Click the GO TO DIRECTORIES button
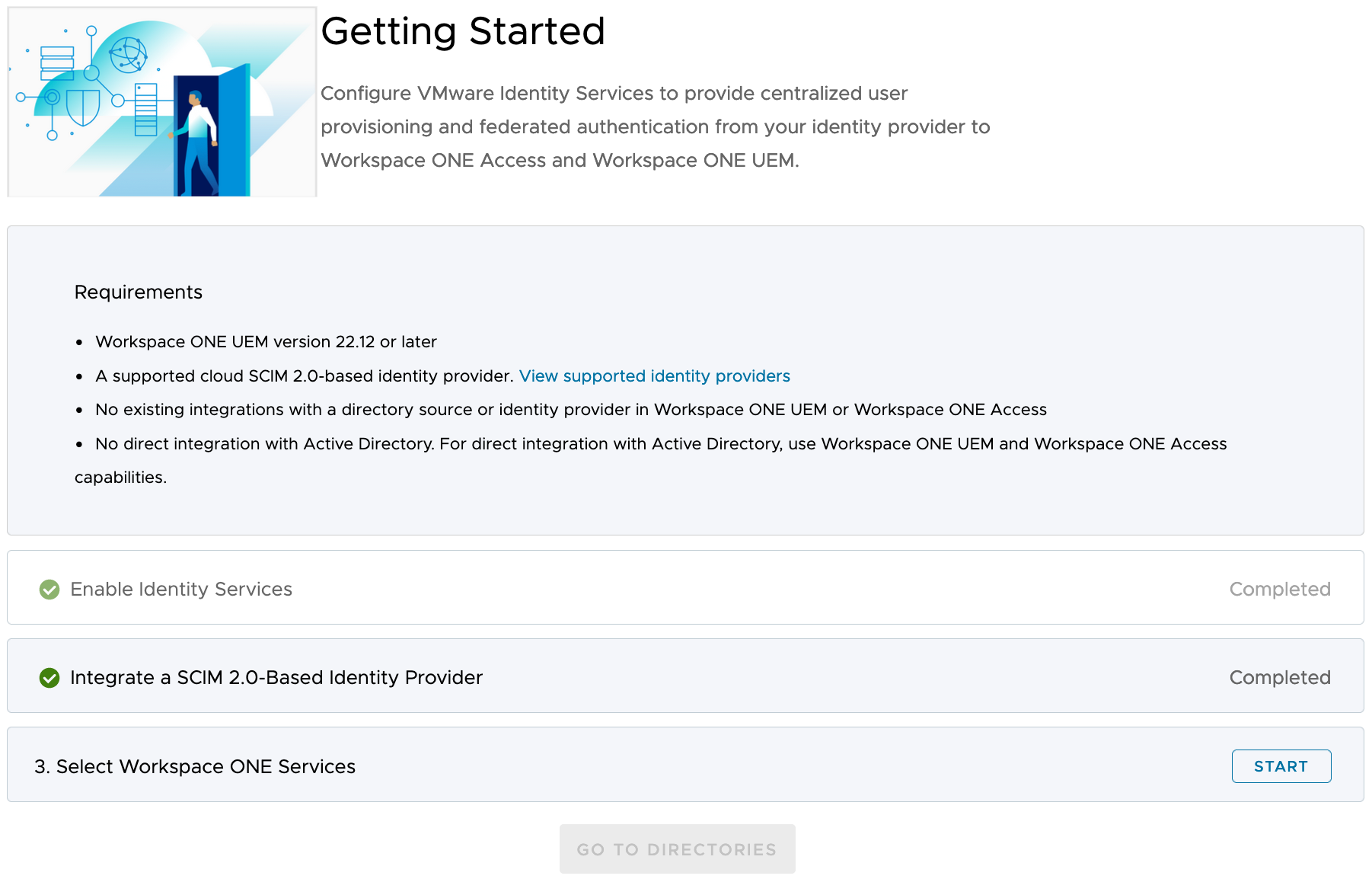1372x879 pixels. tap(677, 849)
